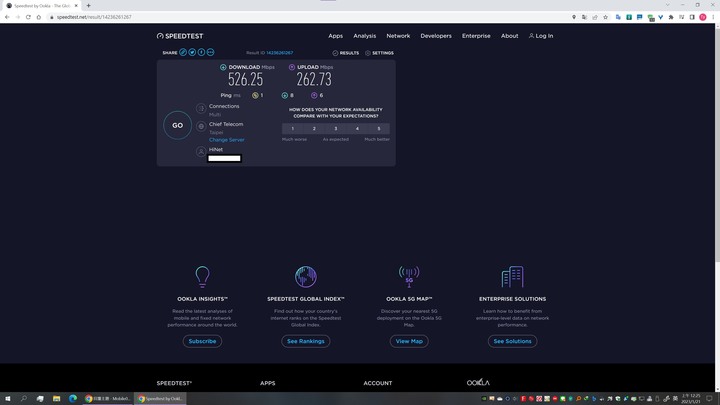Open more share options (ellipsis icon)
This screenshot has height=405, width=720.
click(210, 52)
